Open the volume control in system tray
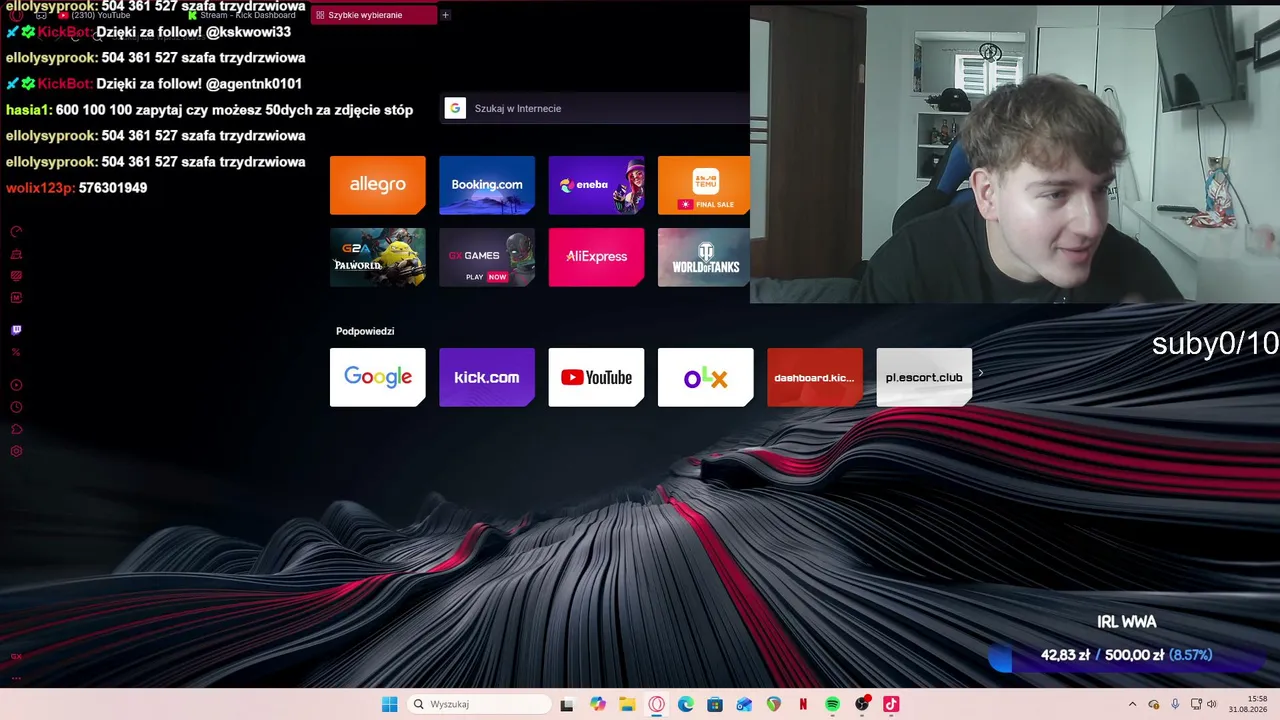The height and width of the screenshot is (720, 1280). coord(1212,704)
